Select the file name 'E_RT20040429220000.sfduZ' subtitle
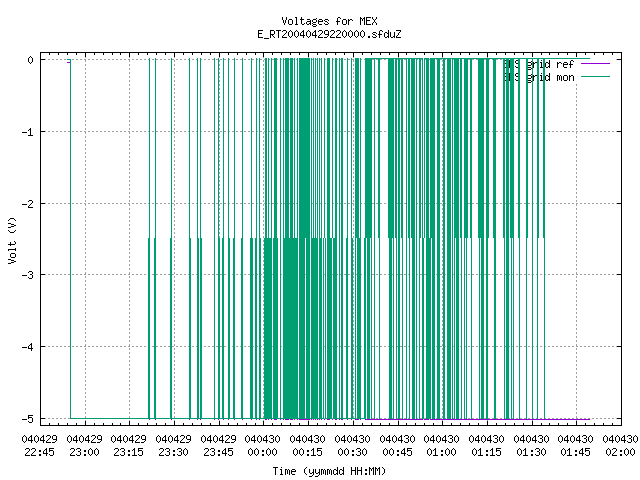The image size is (640, 480). [x=329, y=34]
